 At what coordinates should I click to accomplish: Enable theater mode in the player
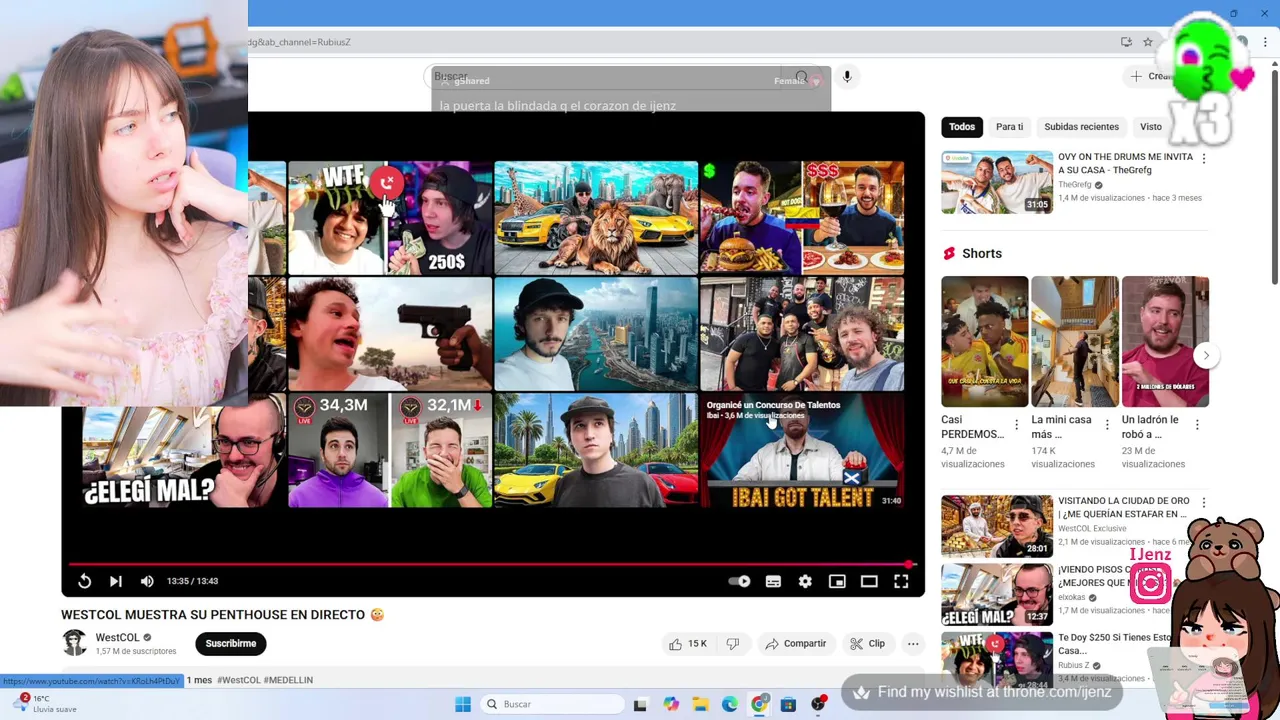(x=869, y=581)
